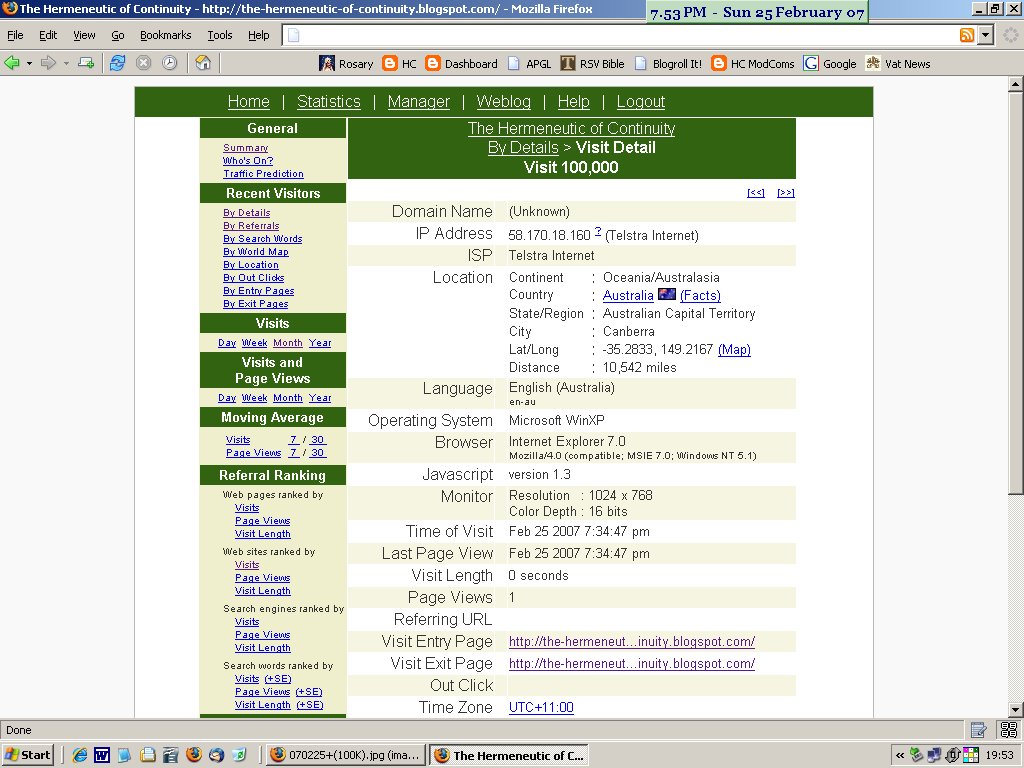The image size is (1024, 768).
Task: Click the Who's On? sidebar link
Action: [248, 161]
